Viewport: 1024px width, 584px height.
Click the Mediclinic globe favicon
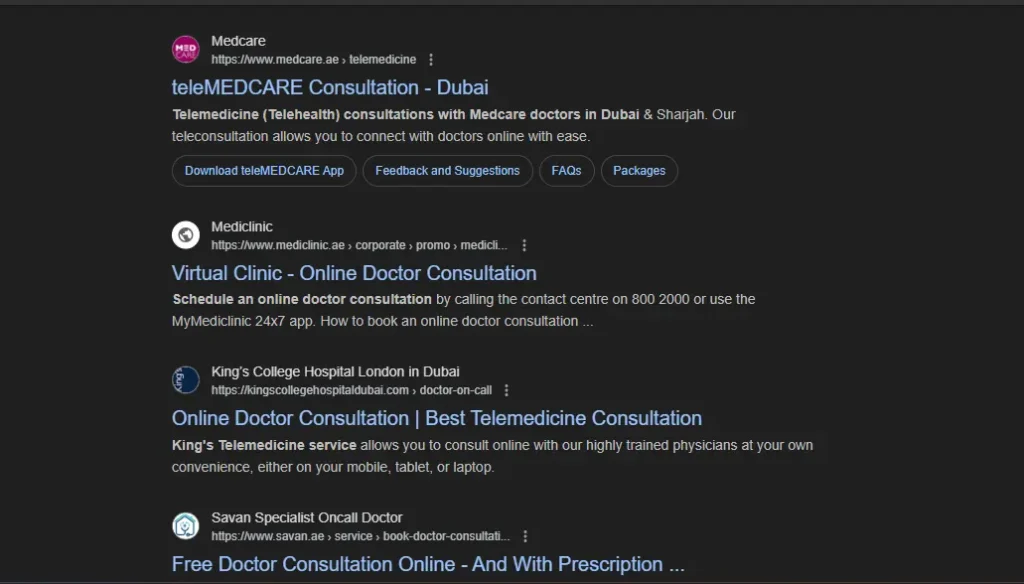(186, 235)
